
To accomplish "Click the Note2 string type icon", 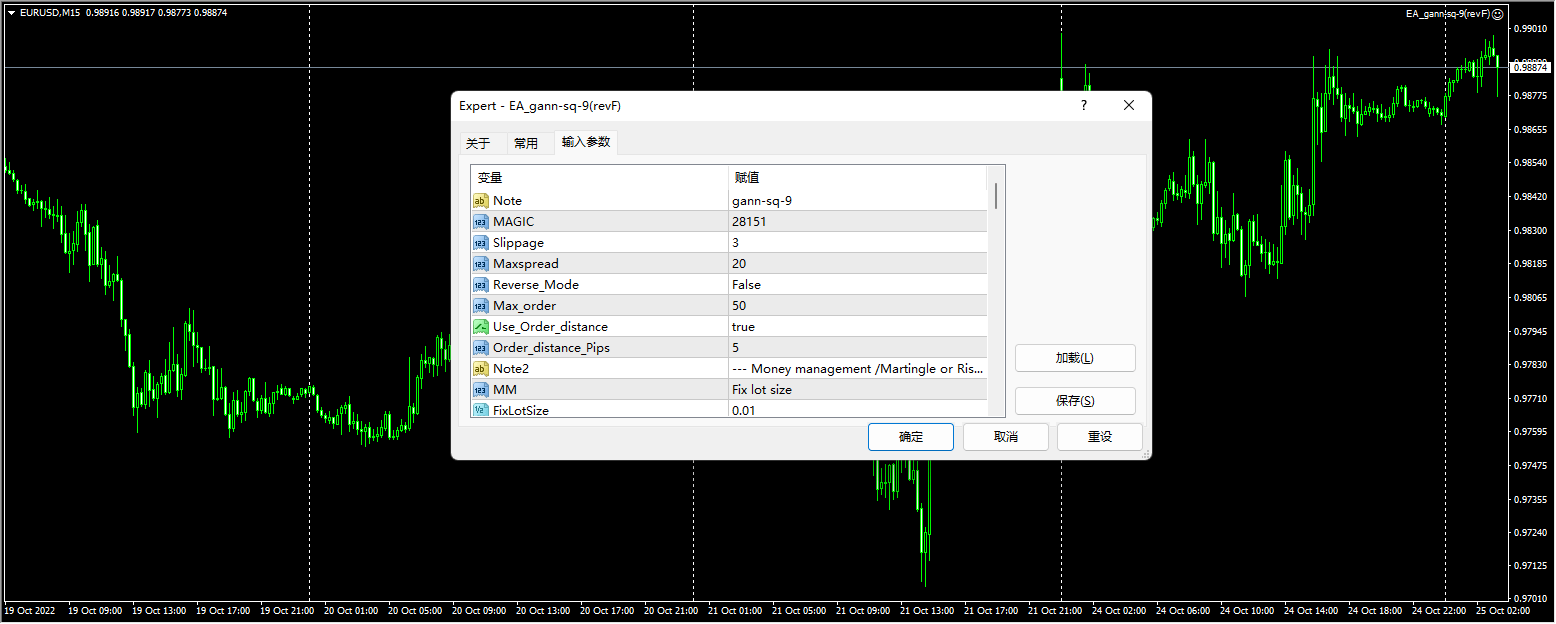I will click(480, 369).
